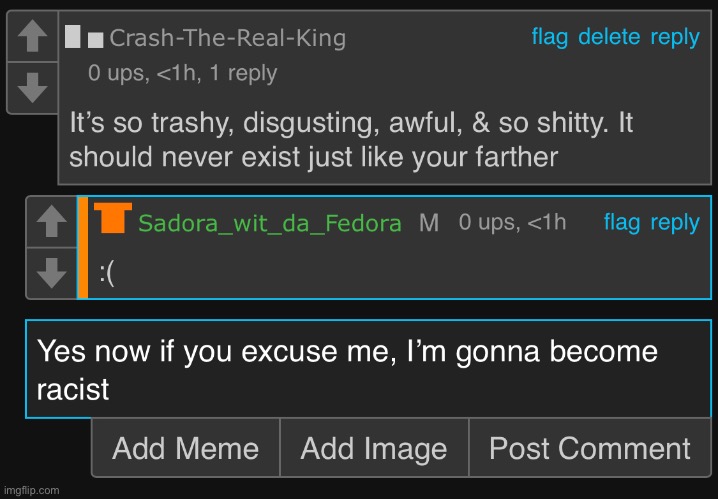Downvote Crash-The-Real-King's comment

[x=32, y=90]
